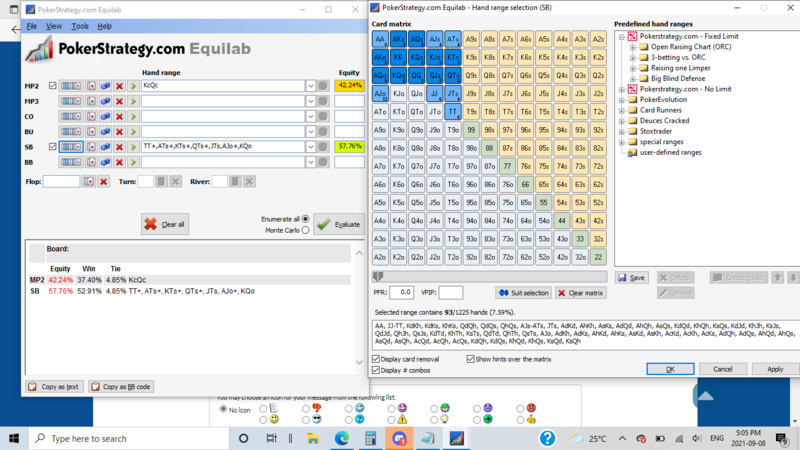
Task: Select Monte Carlo radio button
Action: [x=305, y=230]
